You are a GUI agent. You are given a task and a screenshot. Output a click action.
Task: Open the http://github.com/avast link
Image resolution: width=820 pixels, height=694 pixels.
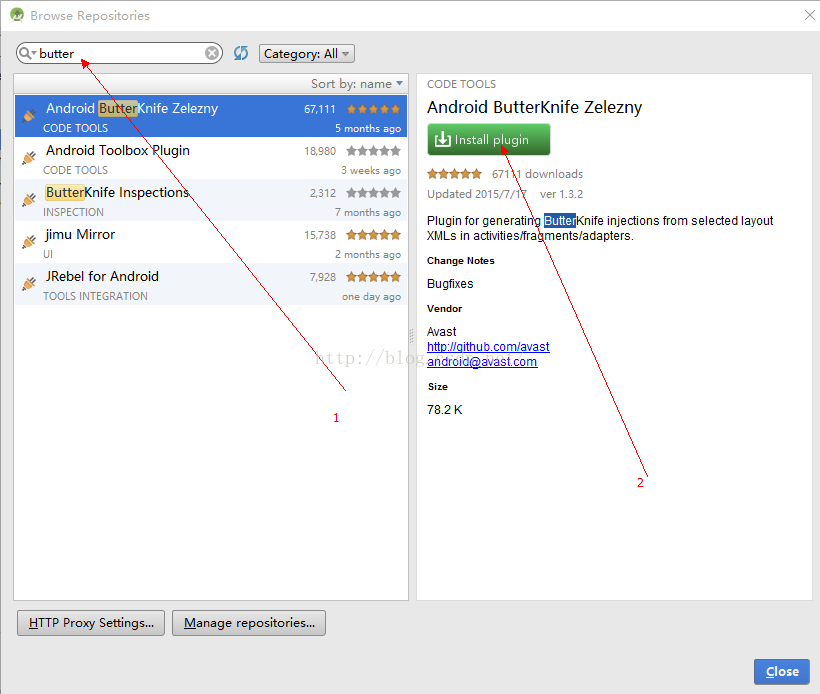(x=488, y=347)
